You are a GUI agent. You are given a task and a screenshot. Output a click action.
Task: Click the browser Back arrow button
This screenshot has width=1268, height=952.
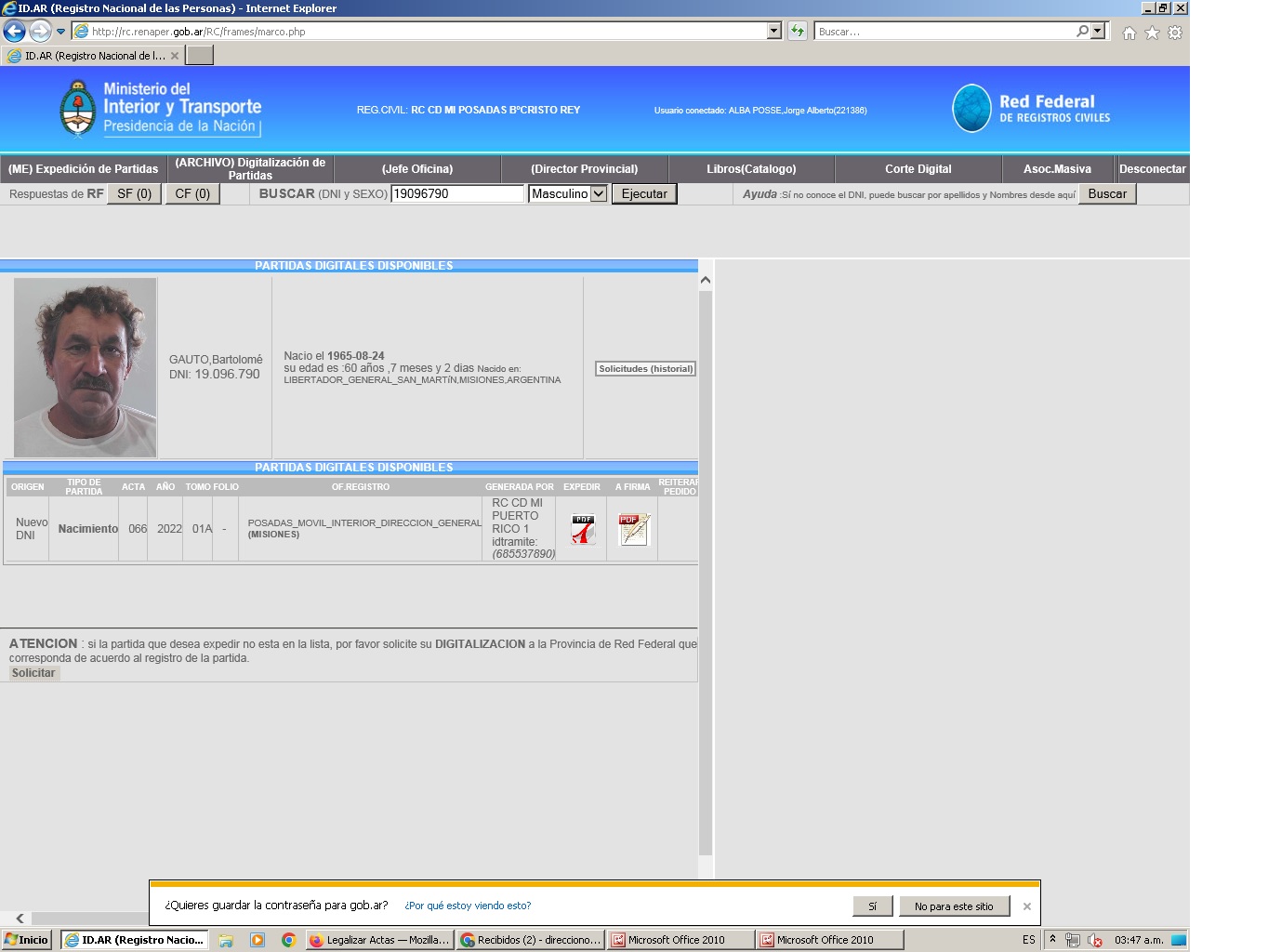pos(14,32)
